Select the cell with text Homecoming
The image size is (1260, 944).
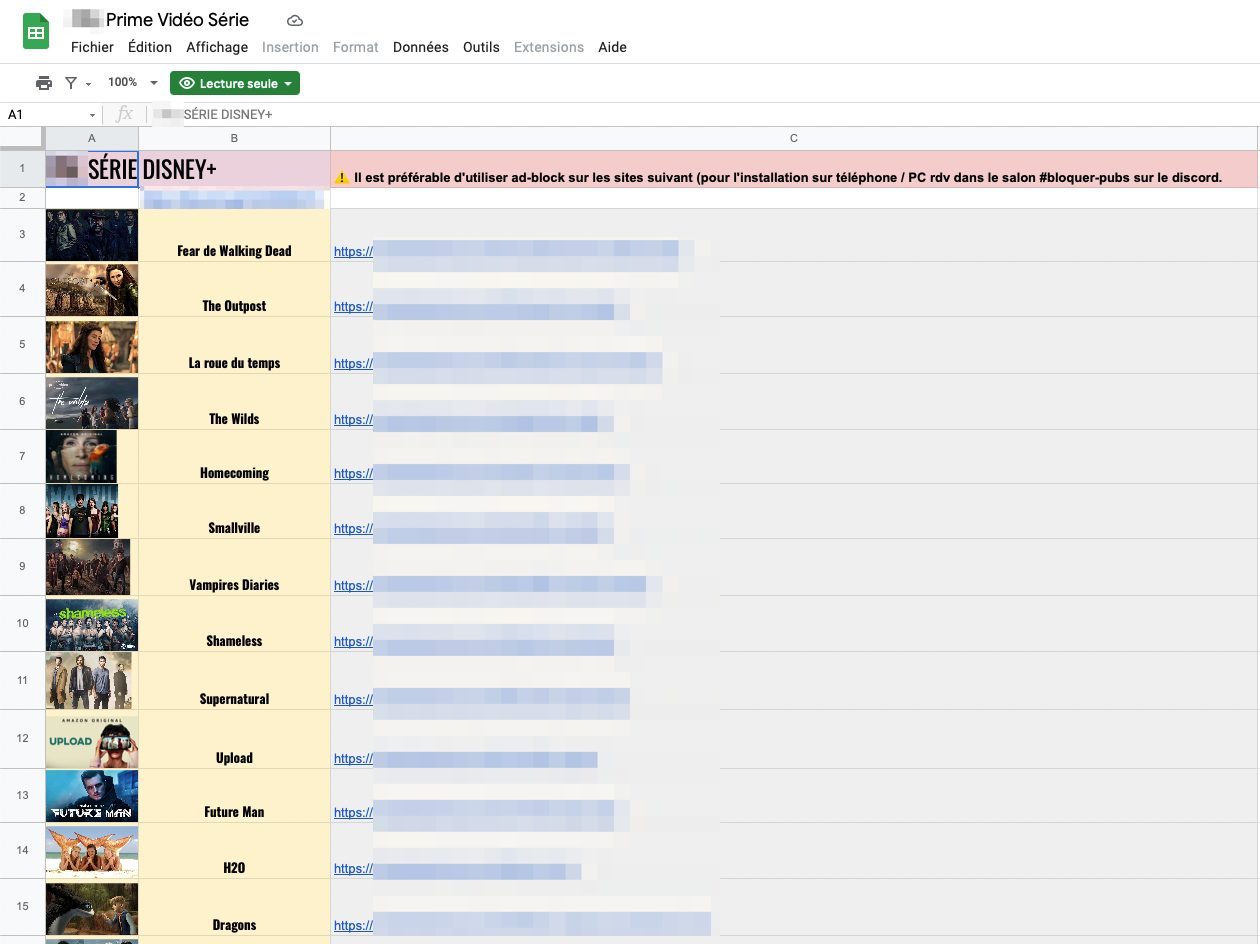click(234, 457)
